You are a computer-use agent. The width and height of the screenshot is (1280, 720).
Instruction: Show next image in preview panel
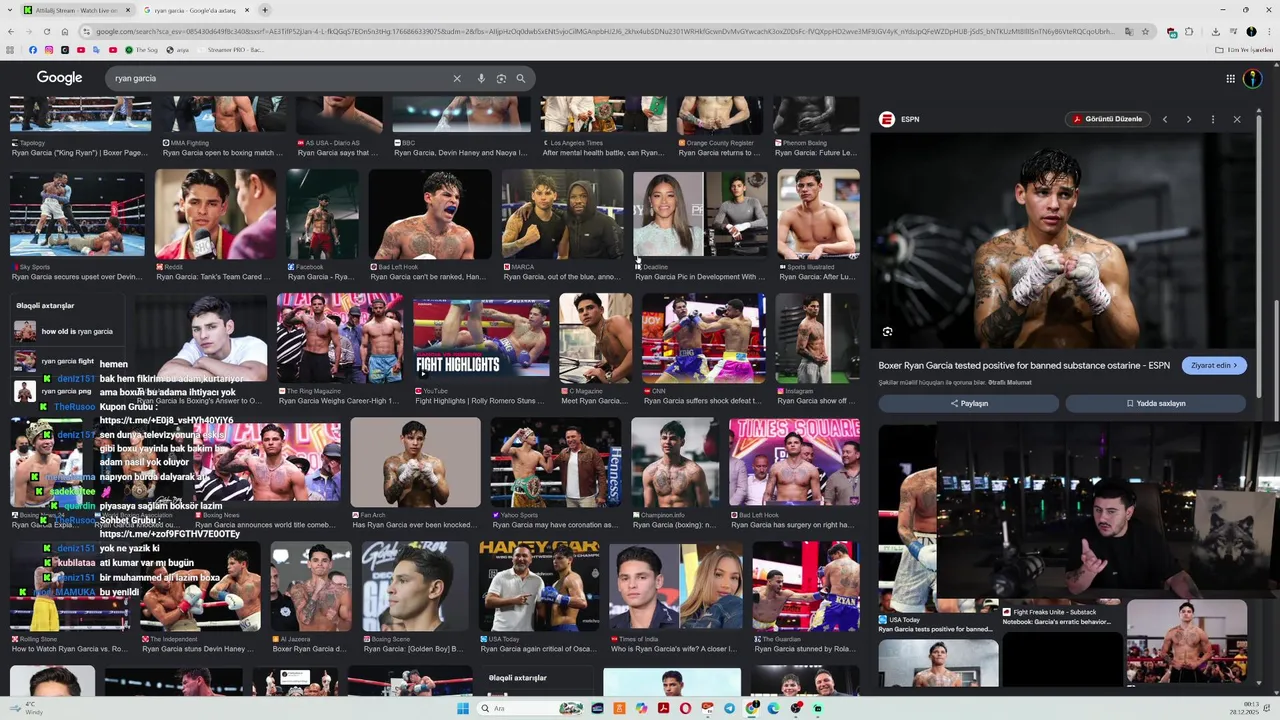1189,119
